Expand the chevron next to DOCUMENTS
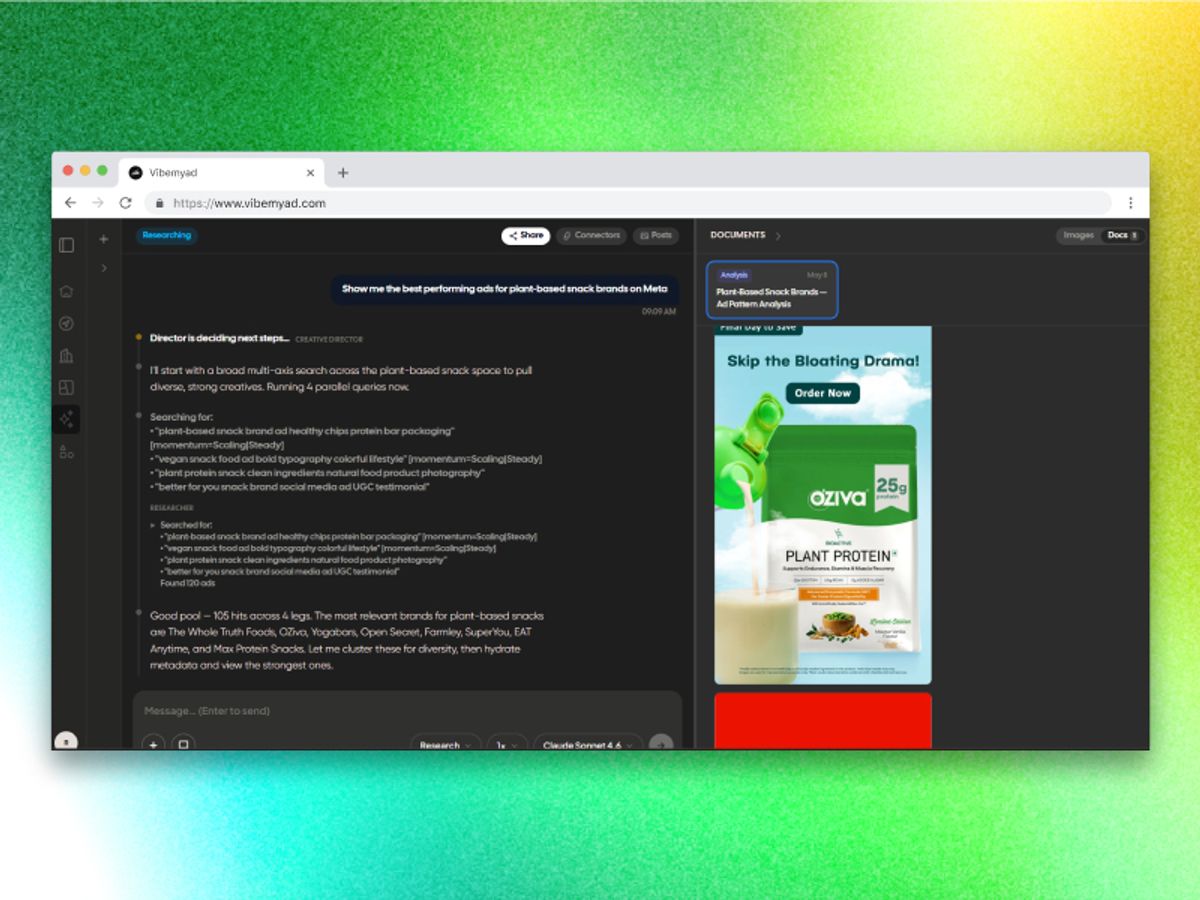 pyautogui.click(x=778, y=236)
